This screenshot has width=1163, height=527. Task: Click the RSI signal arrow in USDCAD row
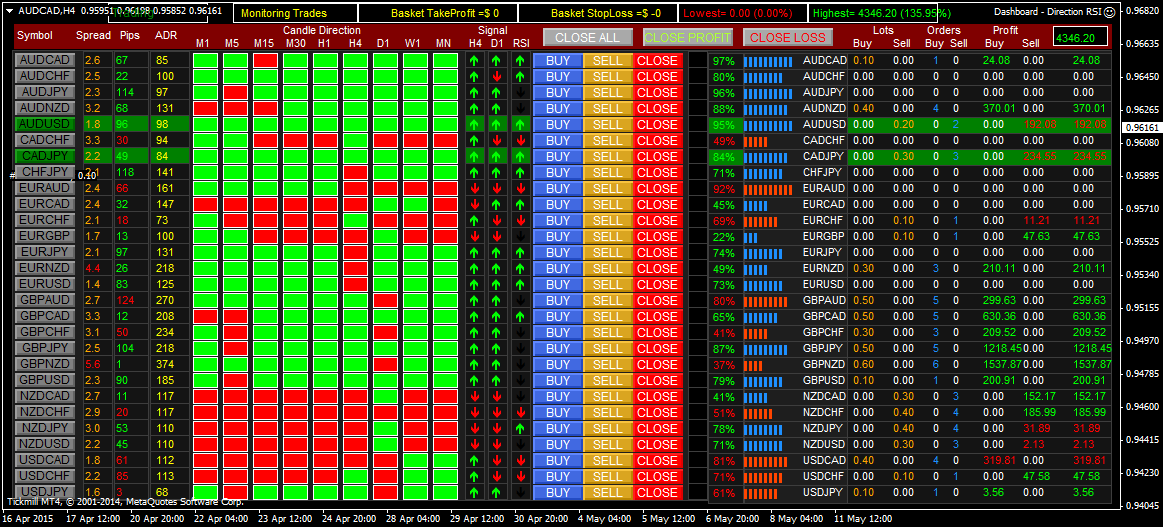521,460
